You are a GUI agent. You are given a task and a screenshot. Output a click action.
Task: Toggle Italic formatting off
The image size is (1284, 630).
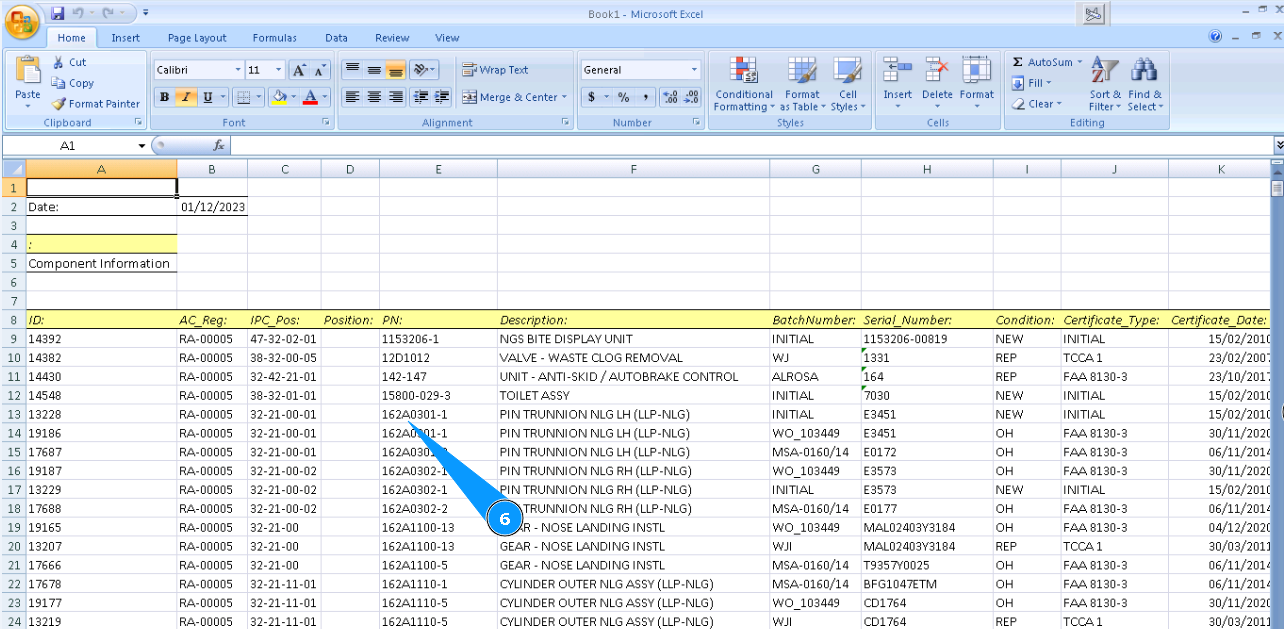(x=186, y=97)
